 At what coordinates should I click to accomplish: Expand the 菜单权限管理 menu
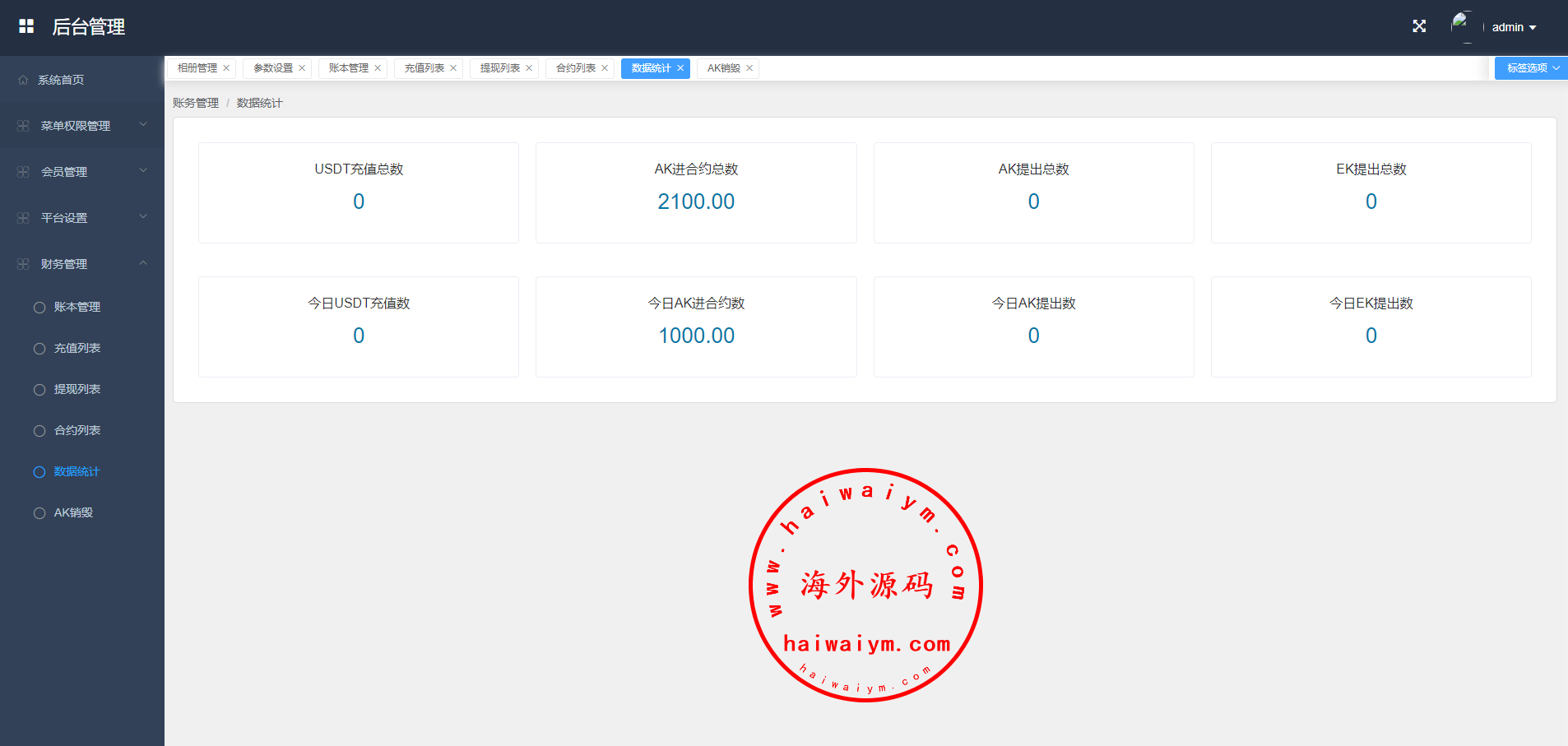point(82,126)
